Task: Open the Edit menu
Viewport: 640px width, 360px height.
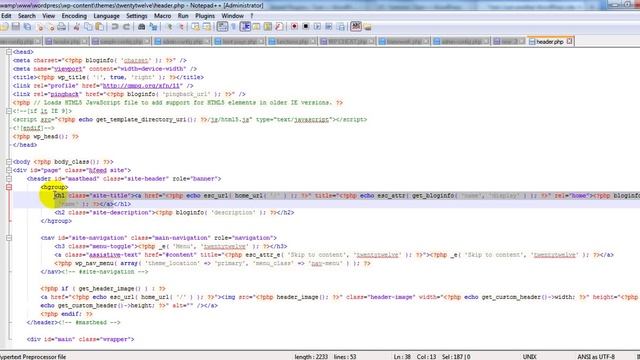Action: [6, 16]
